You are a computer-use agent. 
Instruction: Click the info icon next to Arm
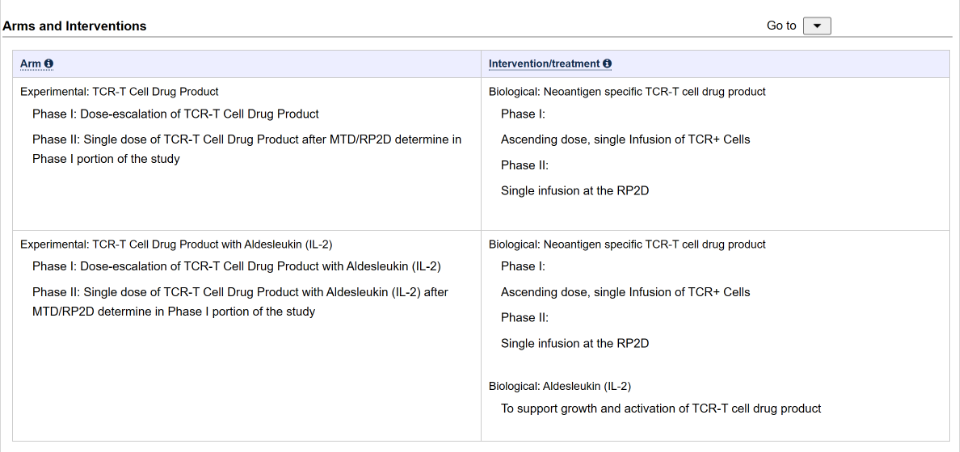pyautogui.click(x=49, y=64)
